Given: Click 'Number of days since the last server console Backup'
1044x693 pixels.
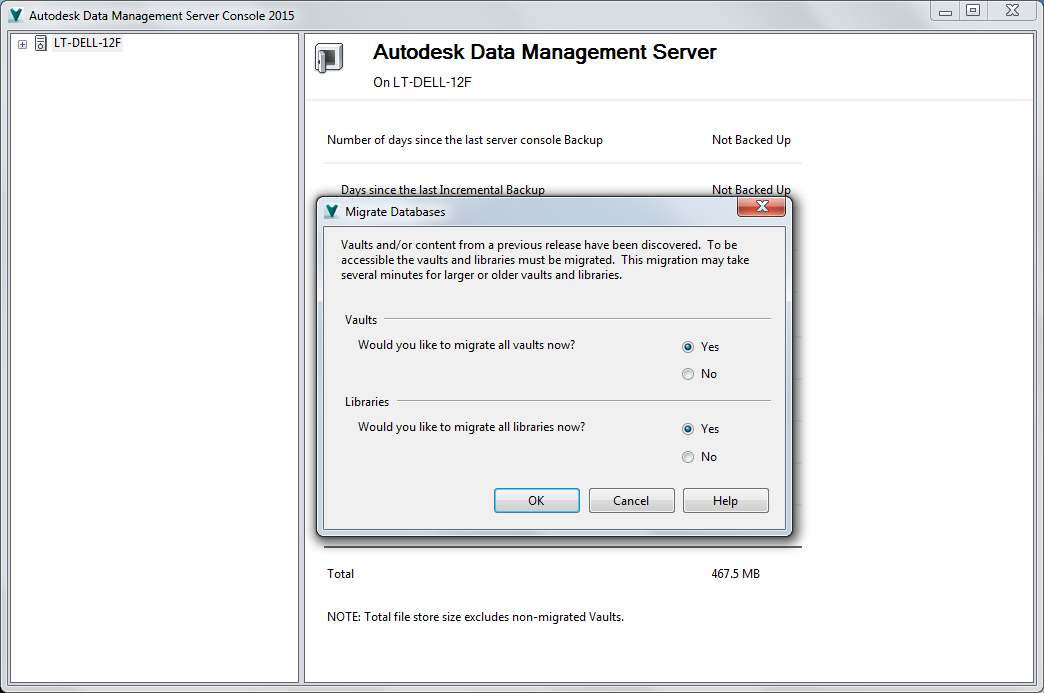Looking at the screenshot, I should 465,140.
